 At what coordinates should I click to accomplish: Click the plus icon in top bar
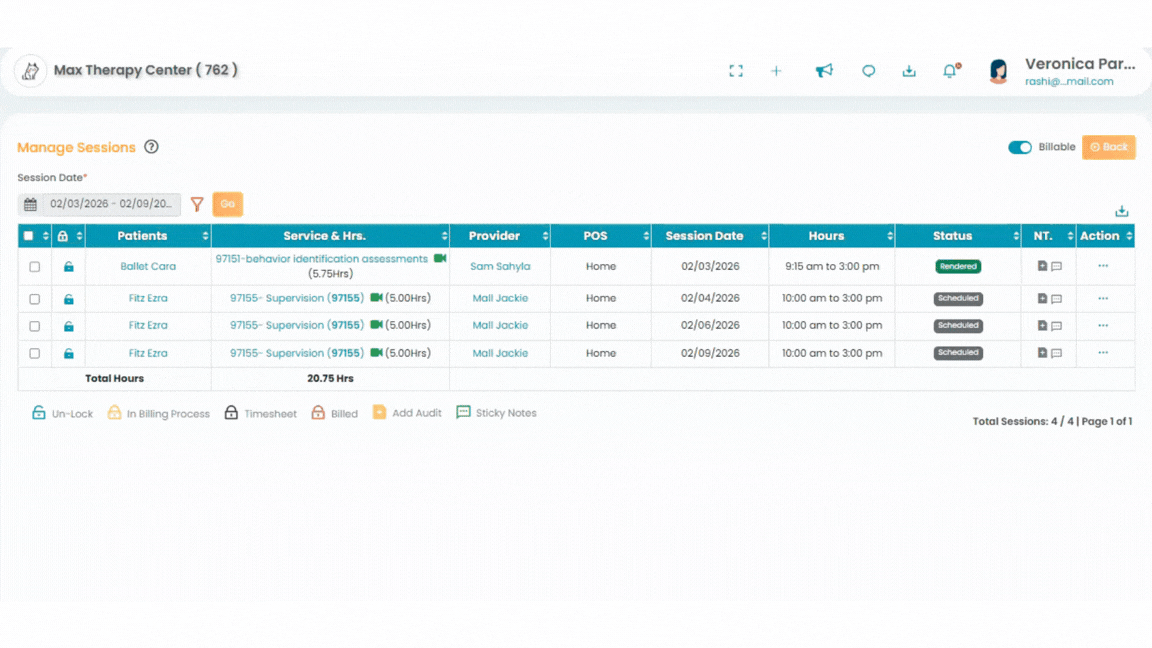tap(776, 71)
